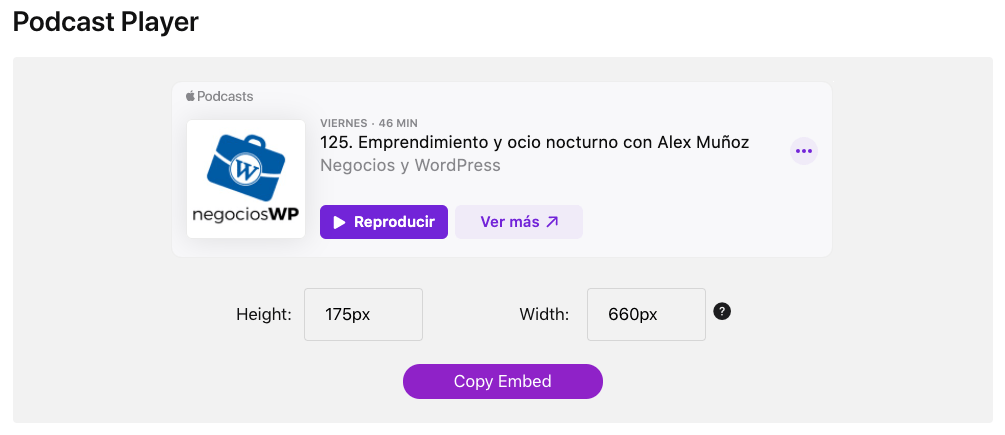
Task: Click the Podcast Player heading
Action: pos(106,21)
